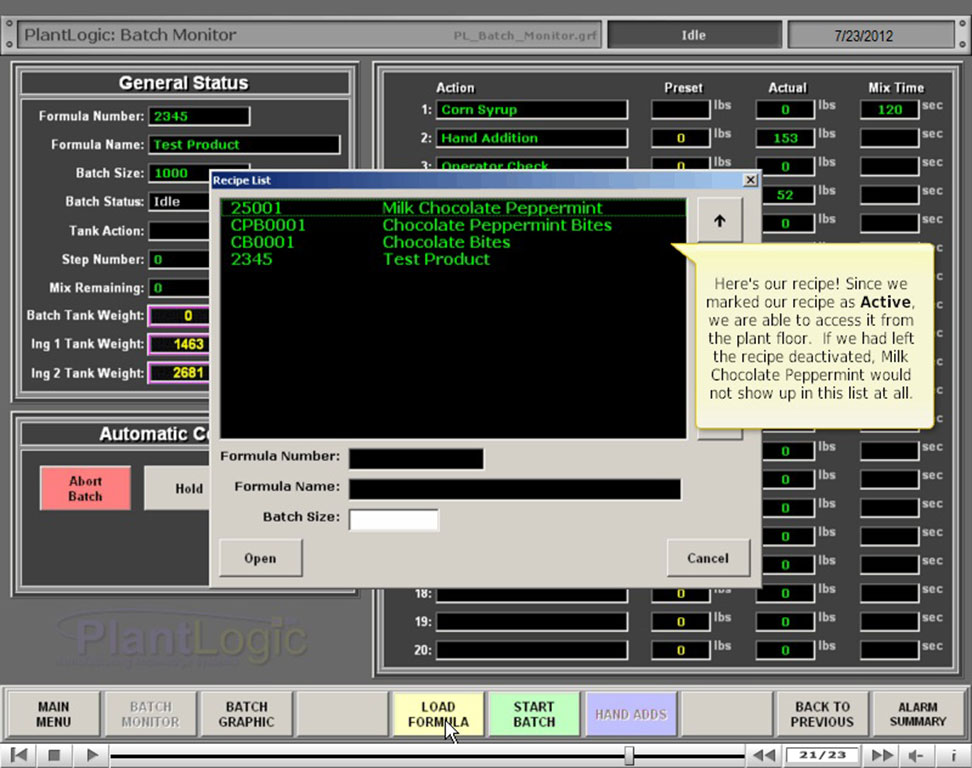
Task: Click the rewind-to-start playback icon
Action: tap(20, 755)
